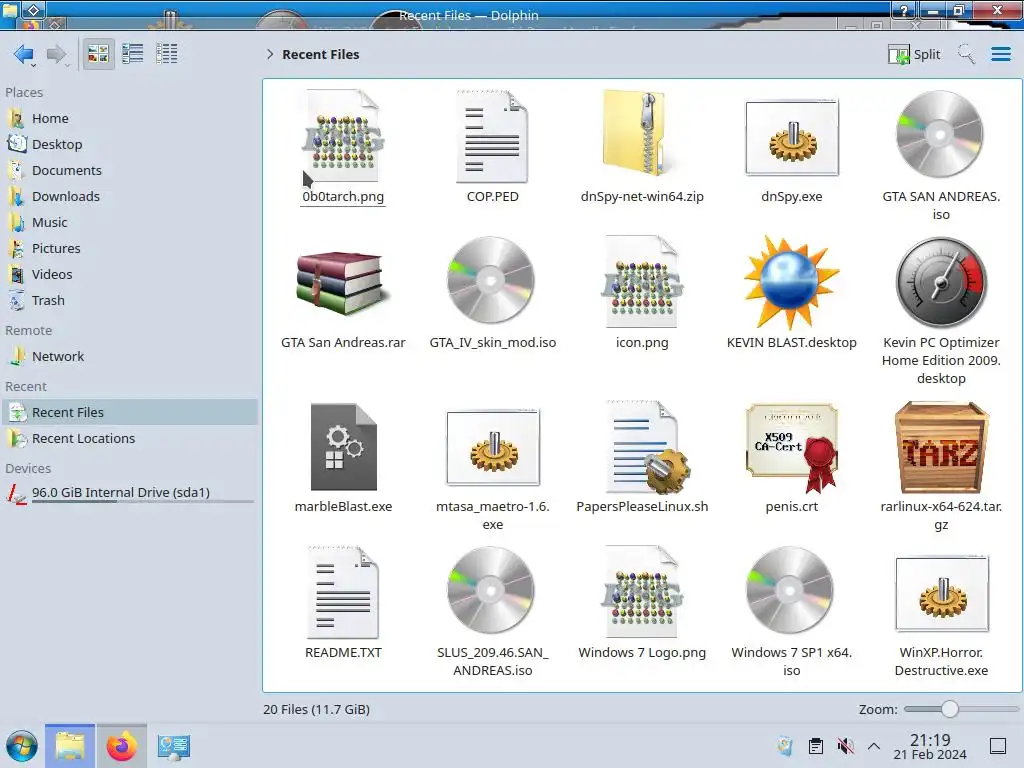Select the mtasa_maetro-1.6.exe icon
The width and height of the screenshot is (1024, 768).
tap(493, 447)
